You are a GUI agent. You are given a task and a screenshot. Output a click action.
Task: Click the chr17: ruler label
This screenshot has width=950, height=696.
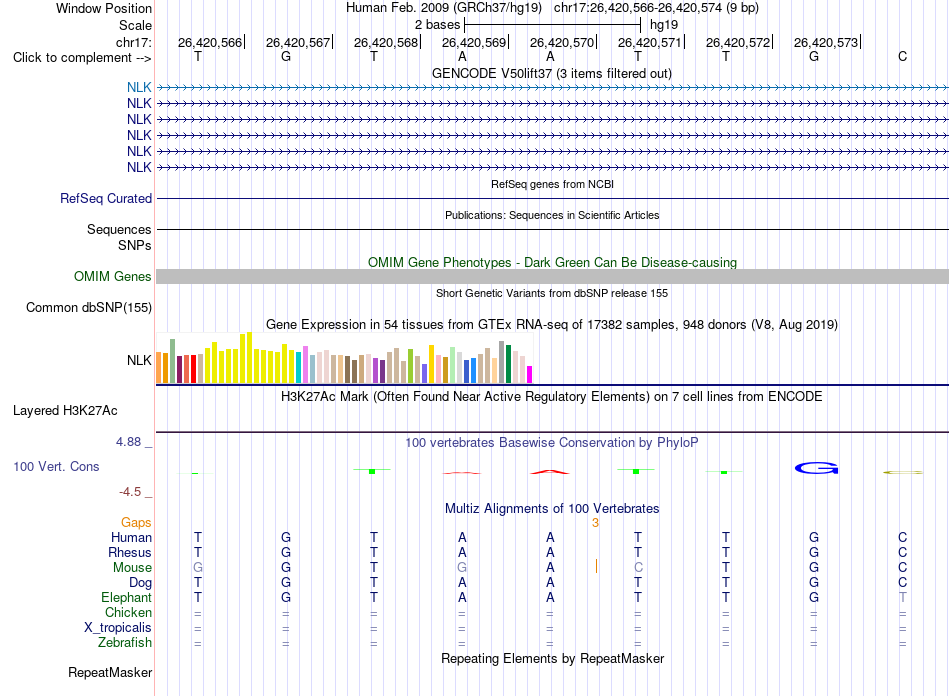tap(133, 42)
